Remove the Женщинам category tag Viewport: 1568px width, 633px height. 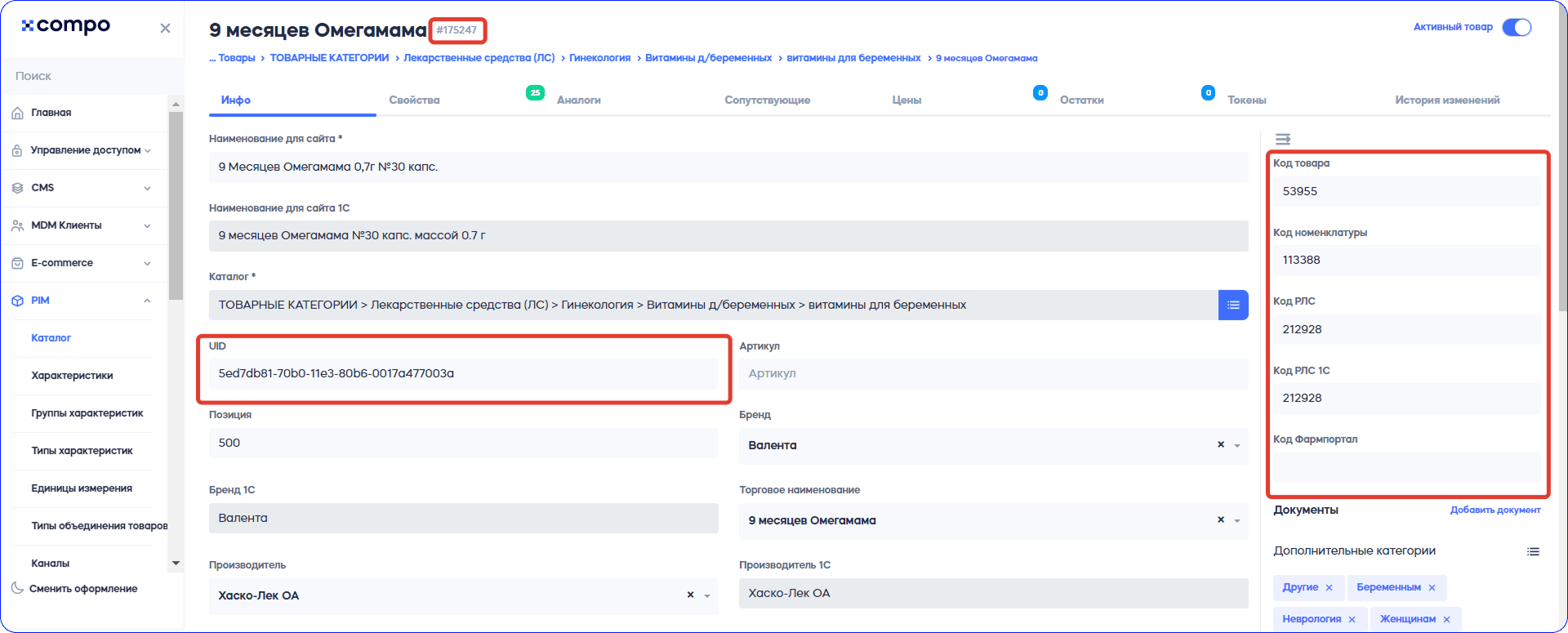point(1446,619)
